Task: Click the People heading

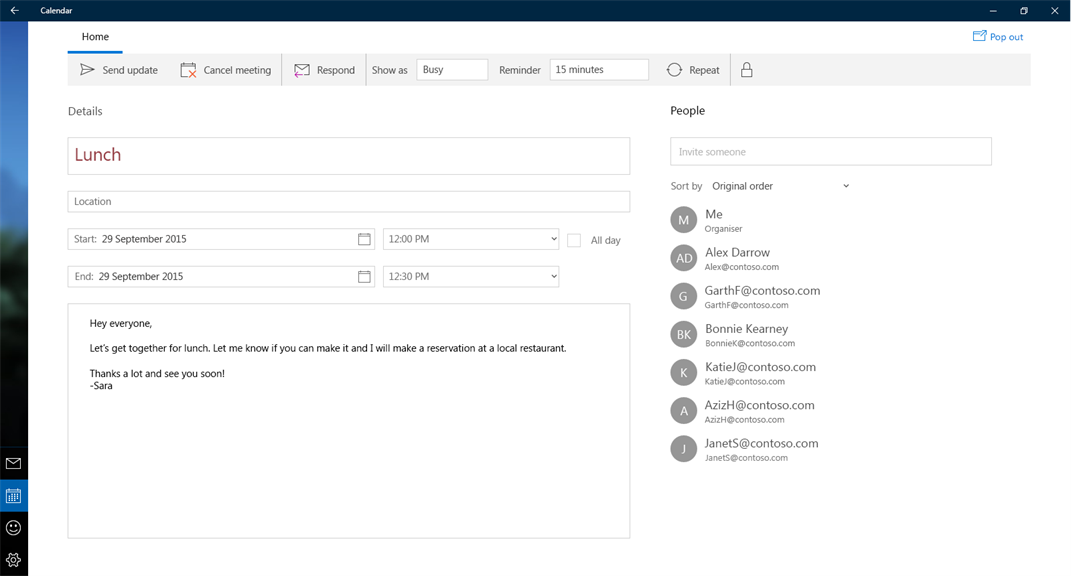Action: coord(687,111)
